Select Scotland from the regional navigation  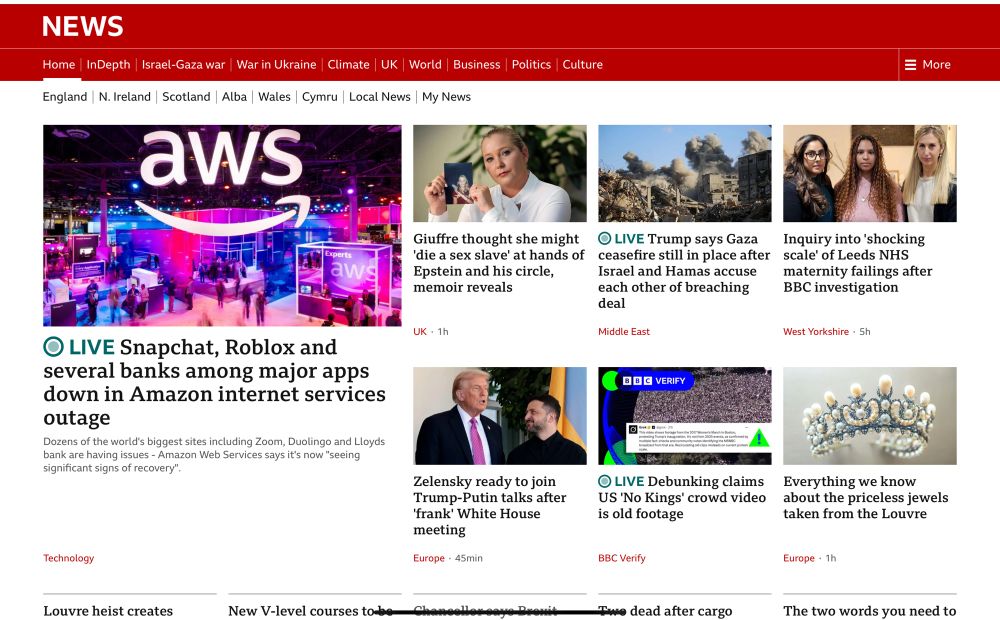(x=186, y=97)
